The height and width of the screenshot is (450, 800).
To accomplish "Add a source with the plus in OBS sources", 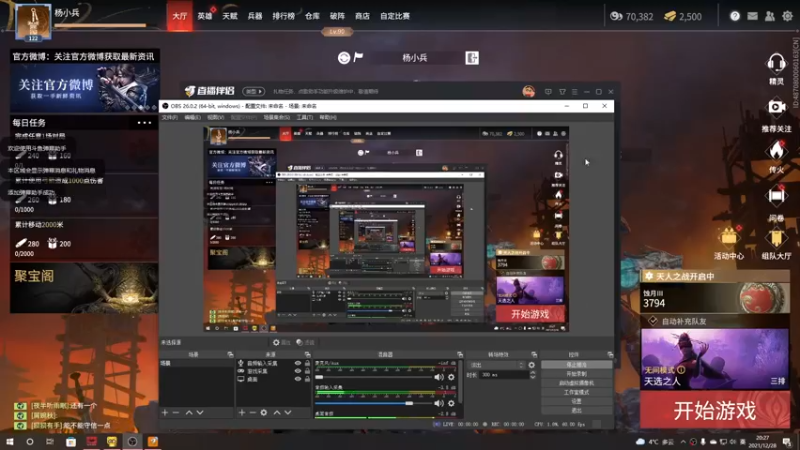I will tap(242, 412).
